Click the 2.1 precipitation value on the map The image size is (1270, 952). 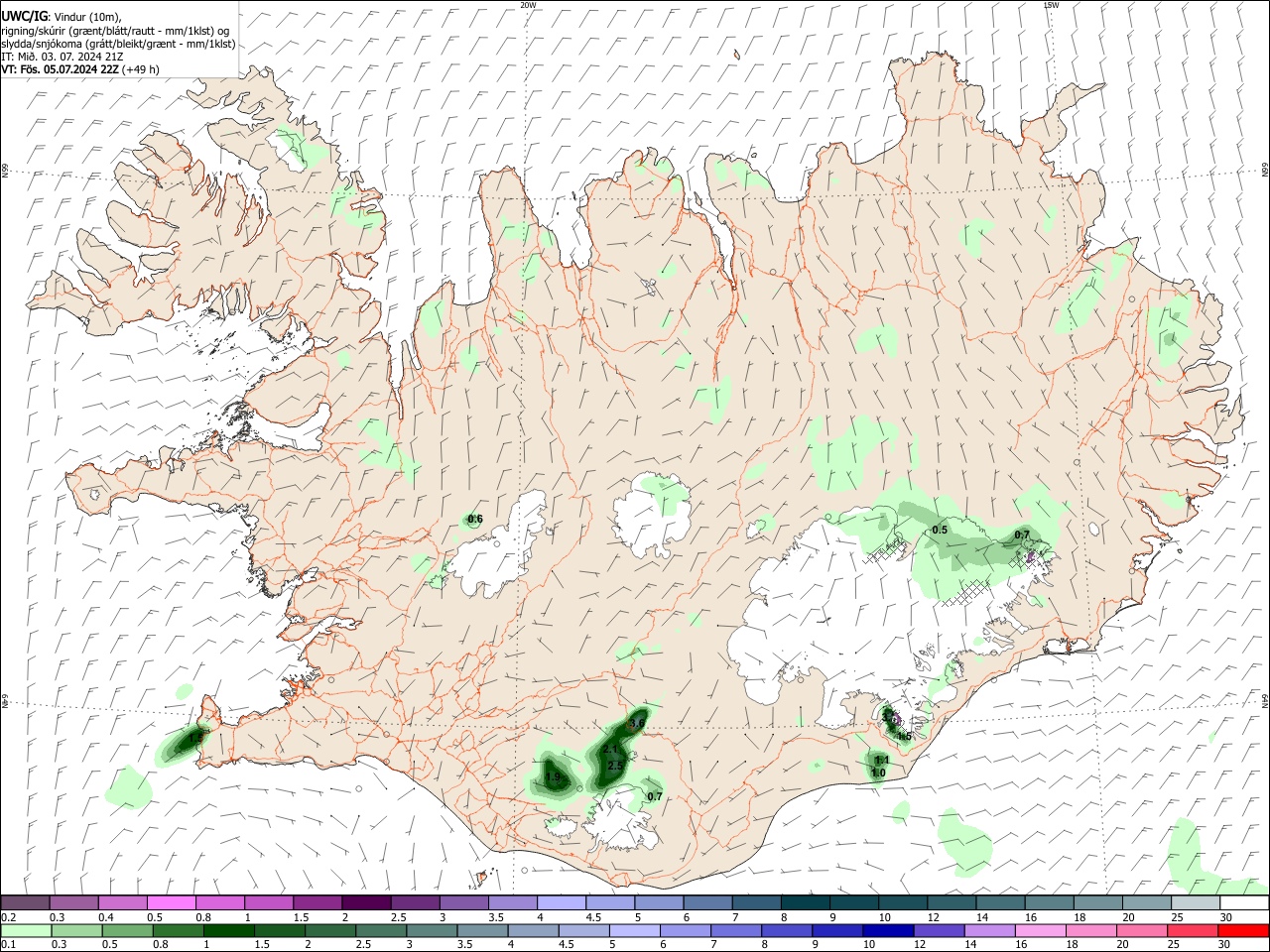pyautogui.click(x=611, y=749)
